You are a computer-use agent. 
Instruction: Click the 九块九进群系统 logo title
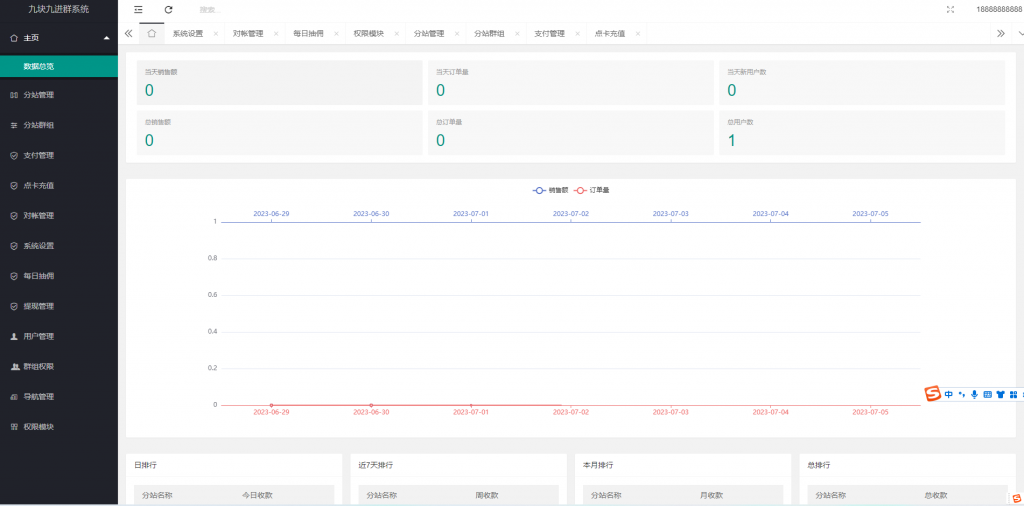click(x=59, y=9)
